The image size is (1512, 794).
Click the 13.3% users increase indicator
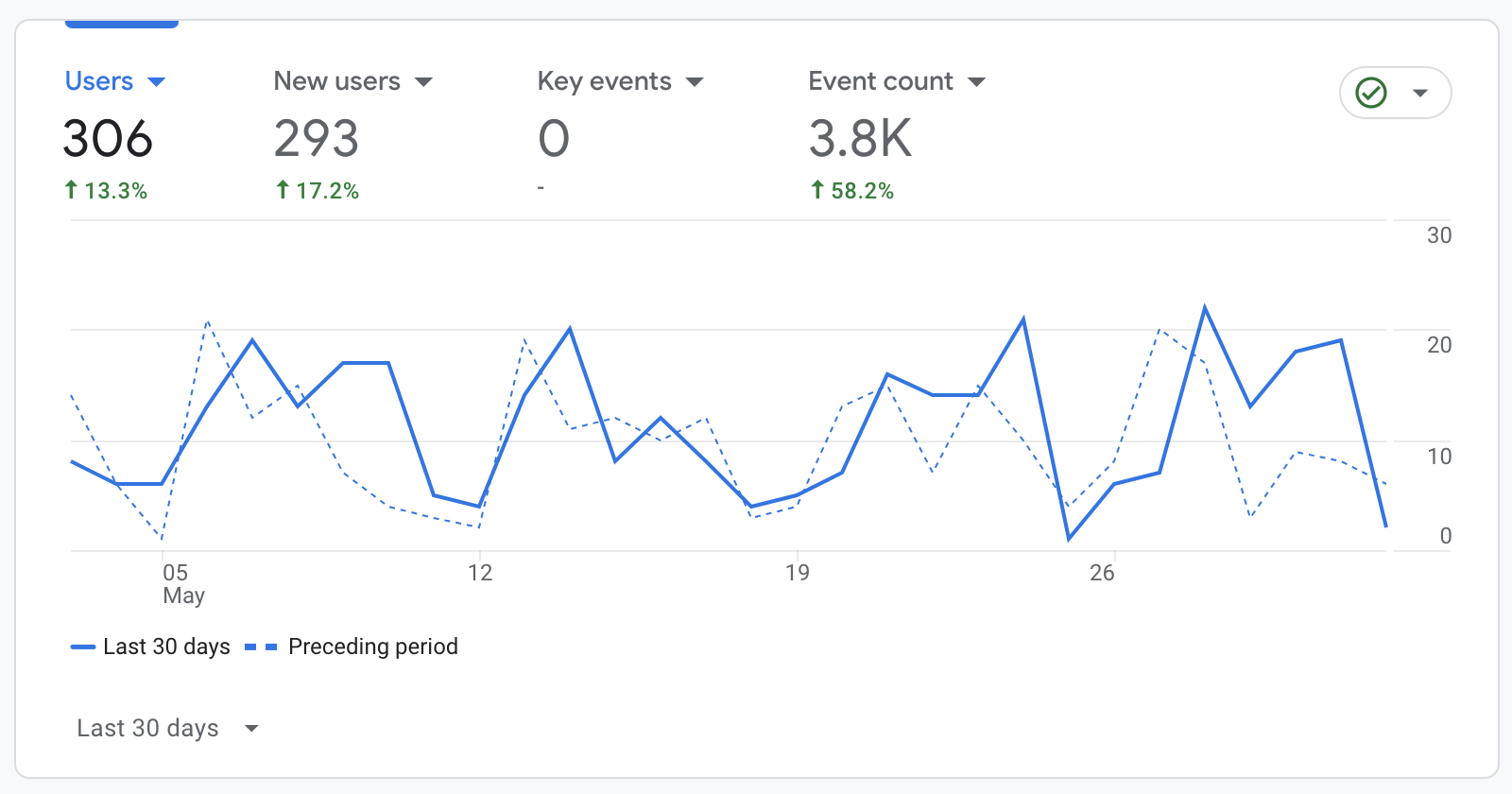[107, 191]
